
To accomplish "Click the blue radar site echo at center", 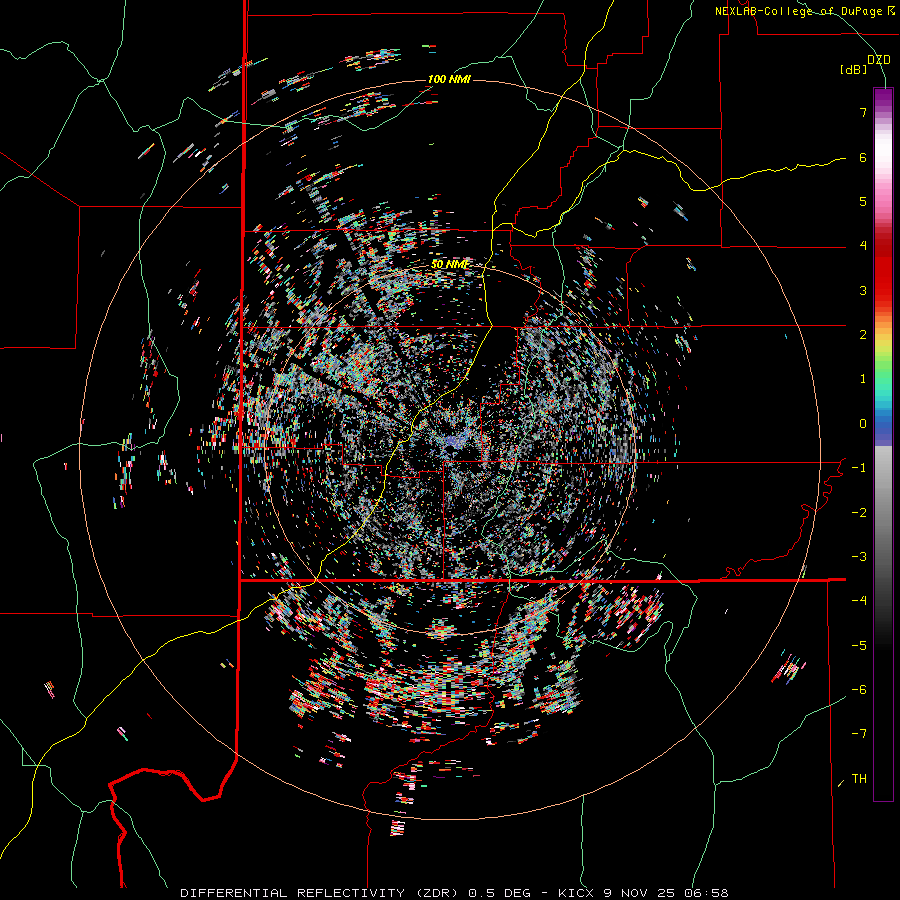I will coord(453,443).
